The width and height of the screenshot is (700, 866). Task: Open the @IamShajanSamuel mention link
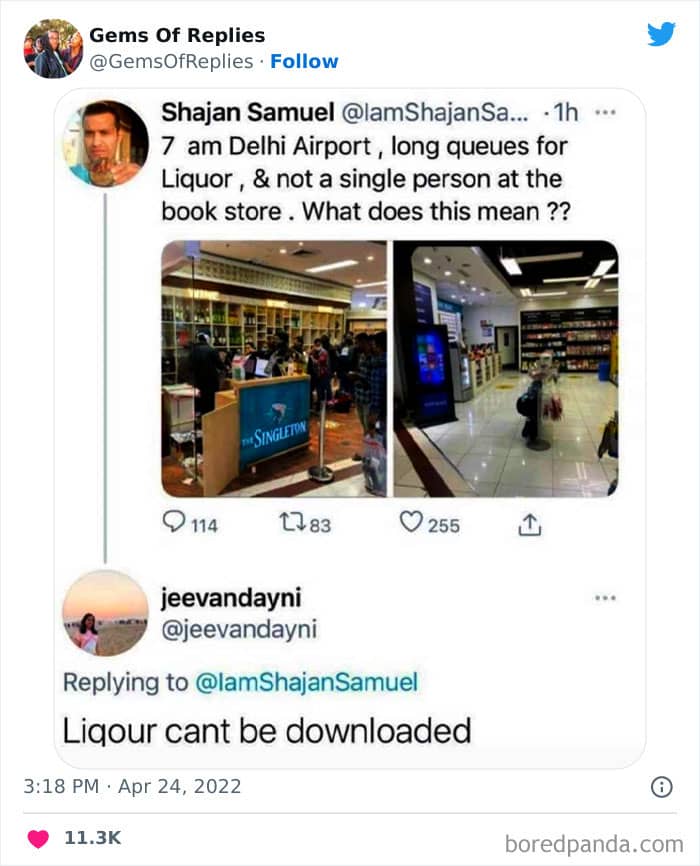coord(307,682)
